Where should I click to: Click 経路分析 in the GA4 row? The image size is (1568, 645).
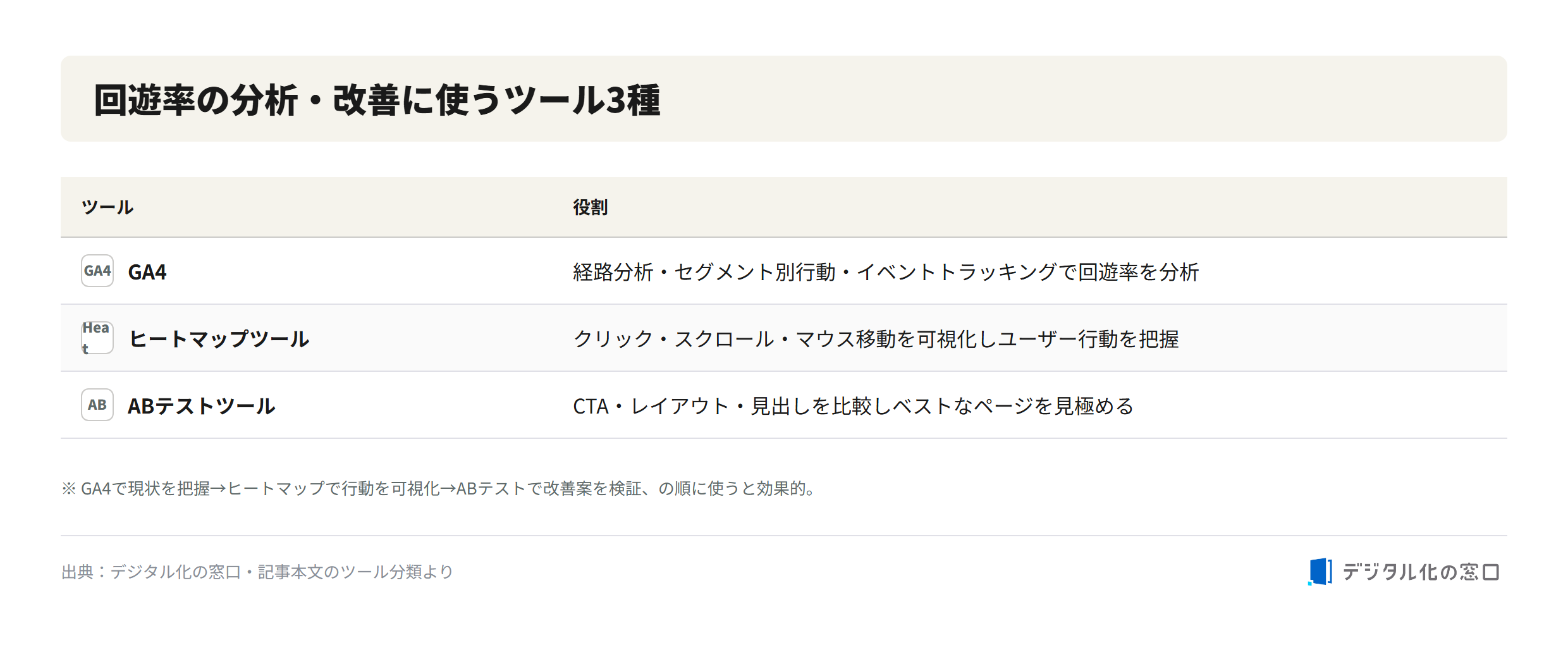[x=613, y=272]
